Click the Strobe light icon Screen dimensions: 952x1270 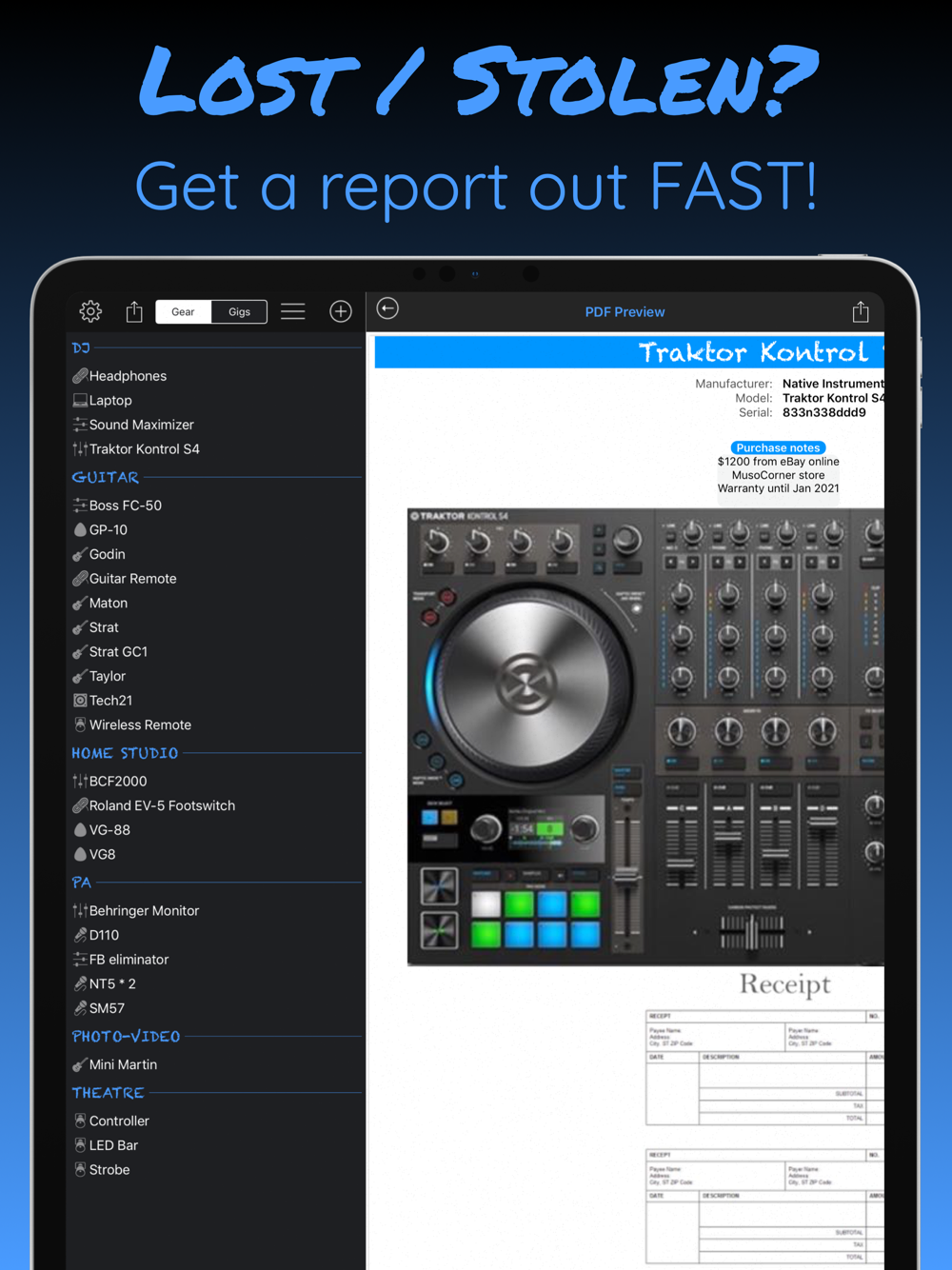pos(80,1170)
